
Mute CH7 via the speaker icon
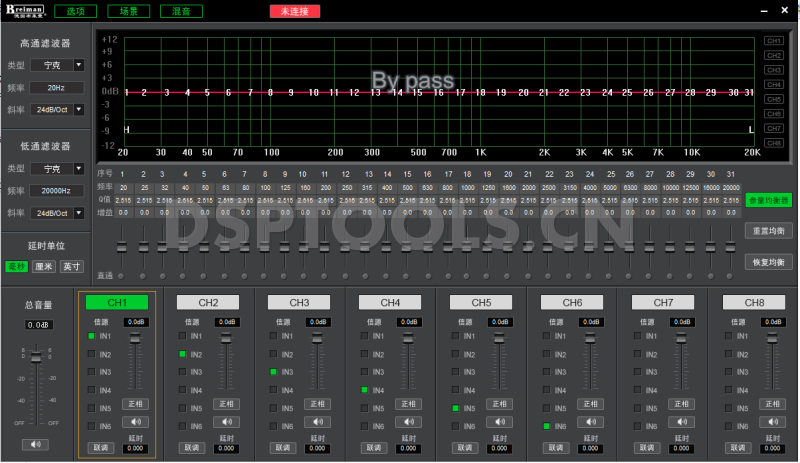click(x=683, y=421)
